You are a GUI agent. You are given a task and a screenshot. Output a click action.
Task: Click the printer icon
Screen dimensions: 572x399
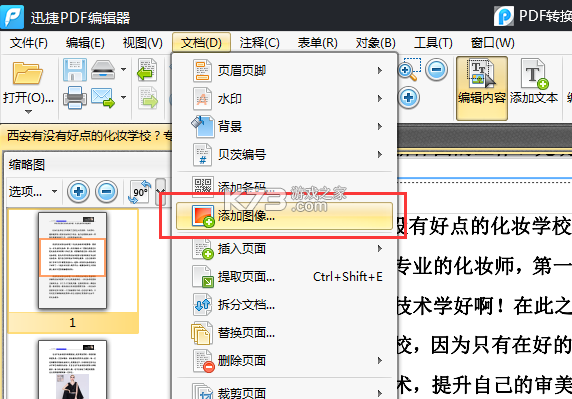(x=75, y=97)
